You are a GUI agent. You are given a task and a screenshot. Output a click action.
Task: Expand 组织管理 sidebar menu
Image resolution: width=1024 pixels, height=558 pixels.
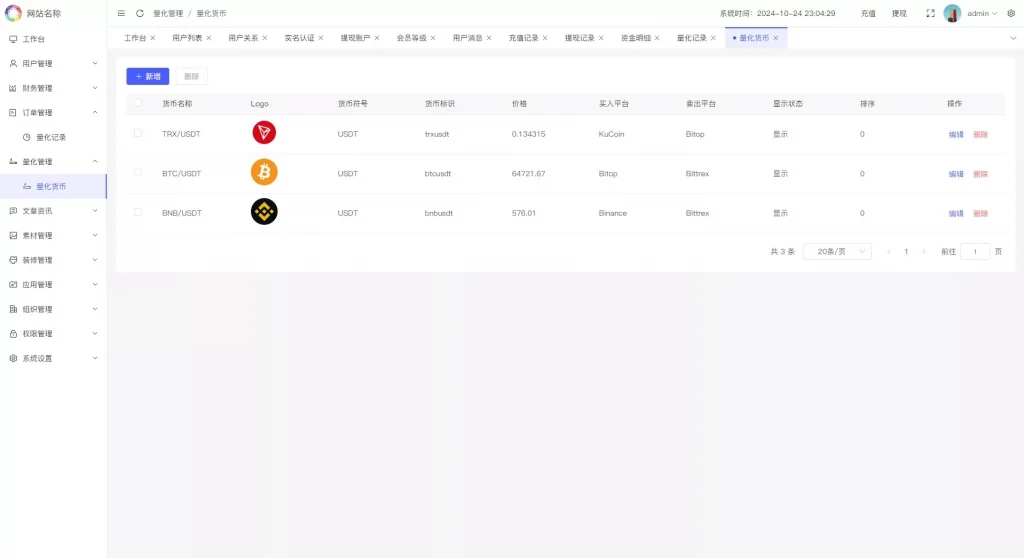(x=53, y=309)
